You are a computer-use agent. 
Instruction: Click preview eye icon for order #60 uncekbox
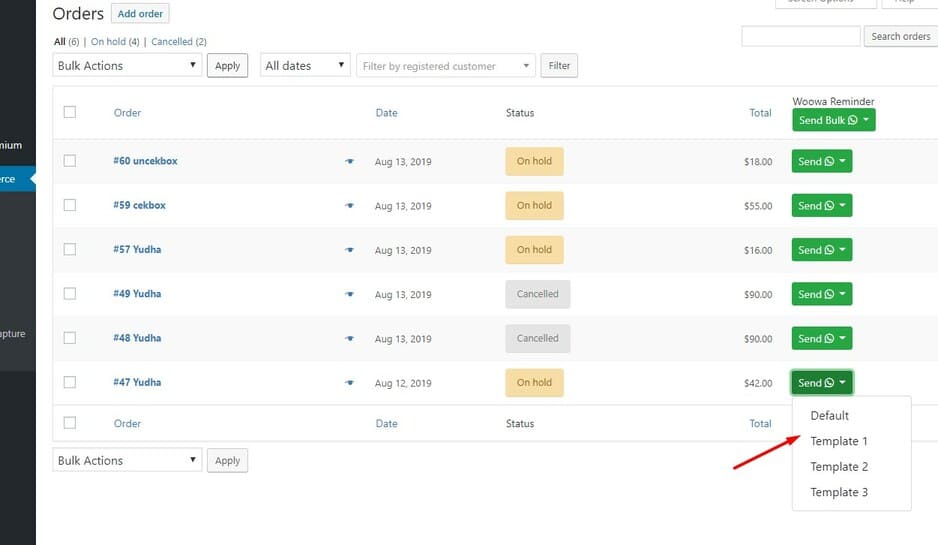pyautogui.click(x=350, y=162)
